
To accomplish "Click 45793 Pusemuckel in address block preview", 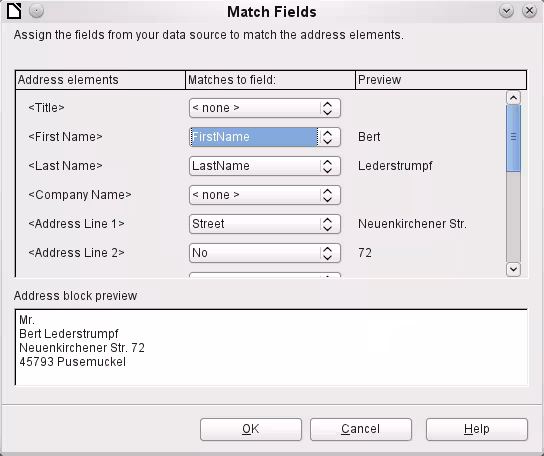I will click(73, 362).
